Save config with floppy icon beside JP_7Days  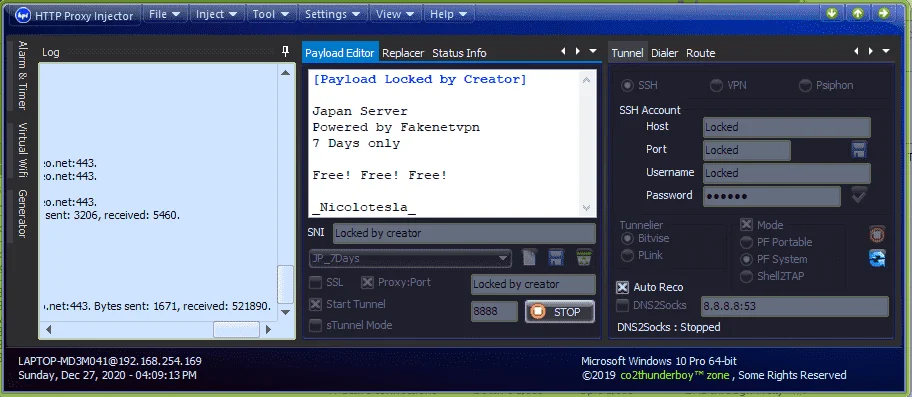coord(556,257)
